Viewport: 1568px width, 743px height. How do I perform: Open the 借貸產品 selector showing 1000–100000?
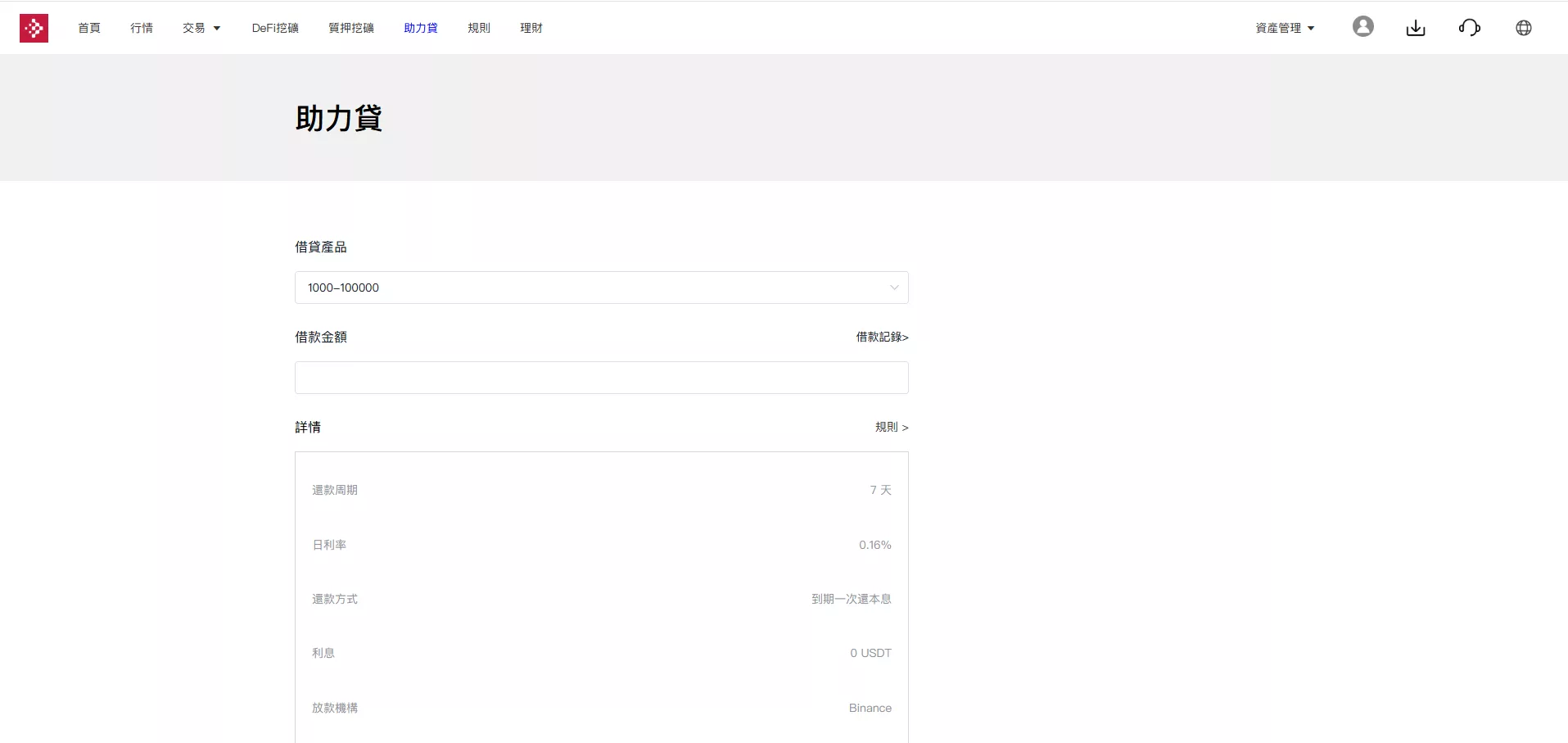tap(600, 288)
